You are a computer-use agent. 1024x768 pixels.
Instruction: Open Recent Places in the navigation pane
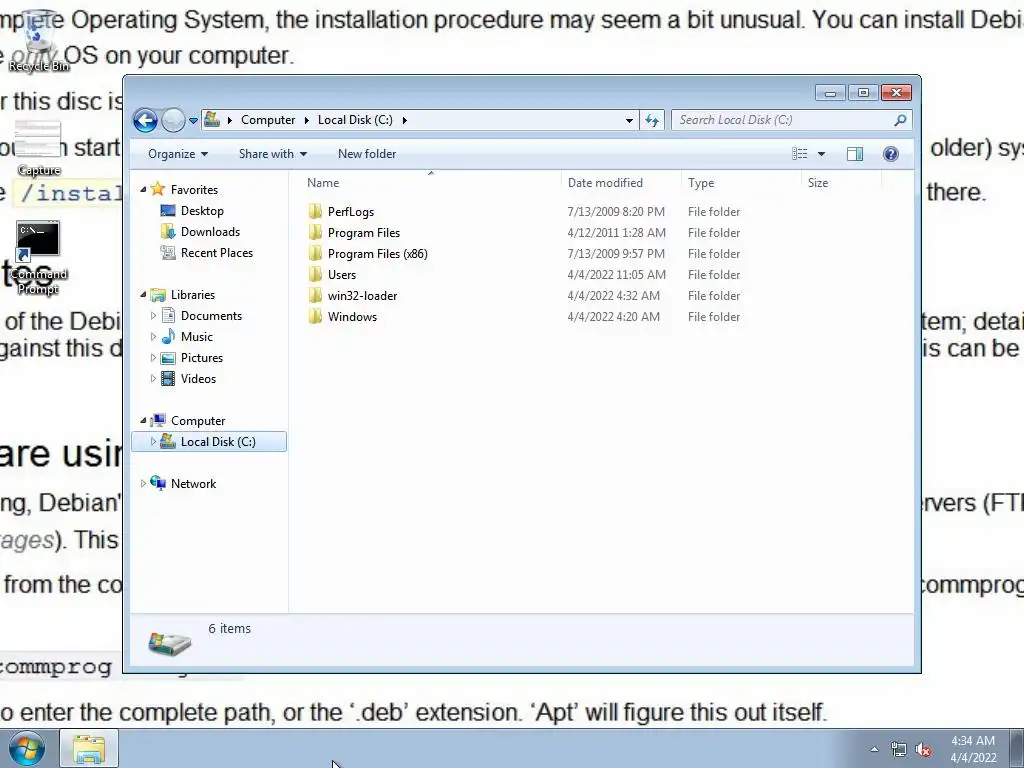(x=217, y=253)
